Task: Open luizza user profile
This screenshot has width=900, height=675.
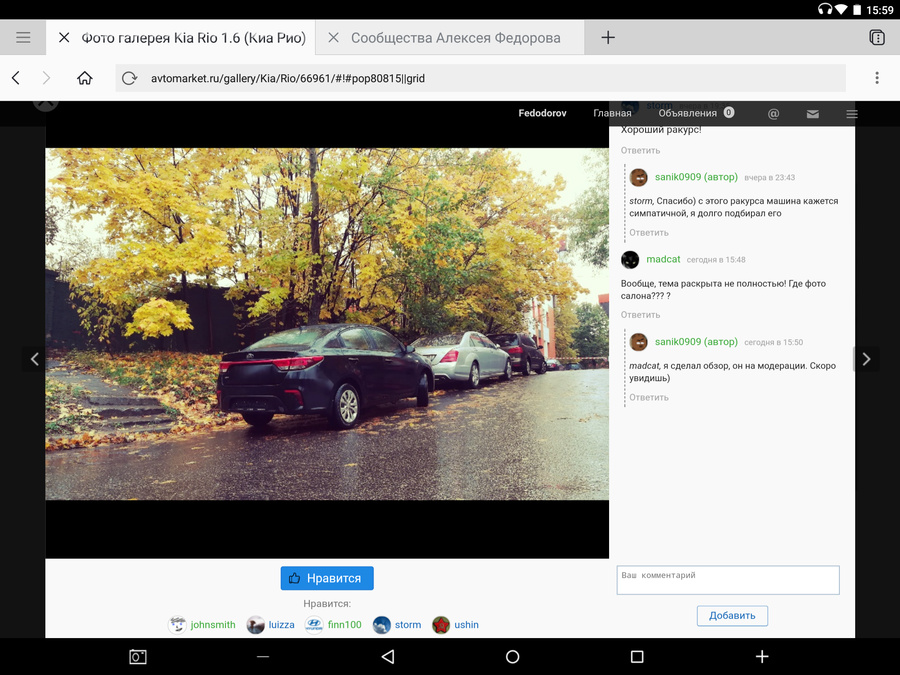Action: [281, 624]
